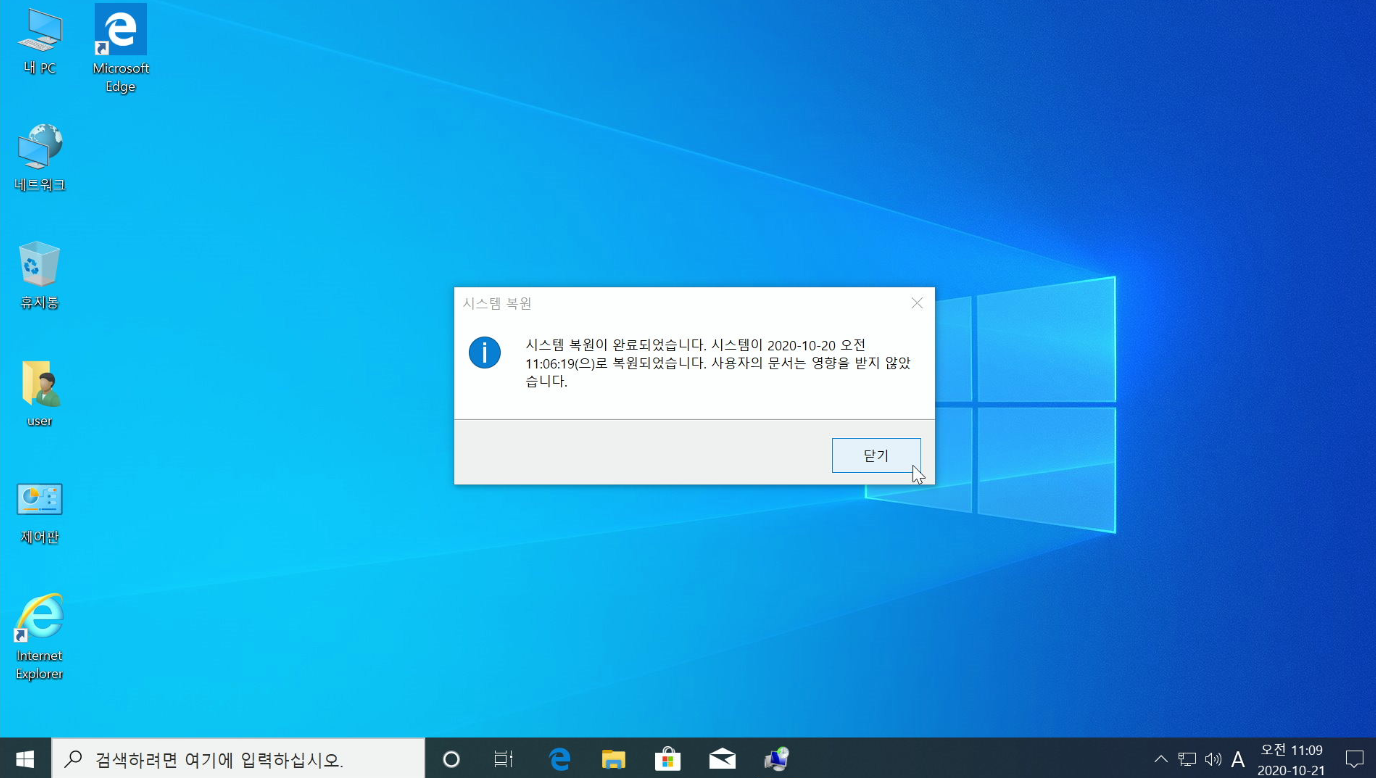Open the Windows Start menu
The width and height of the screenshot is (1376, 778).
tap(25, 759)
